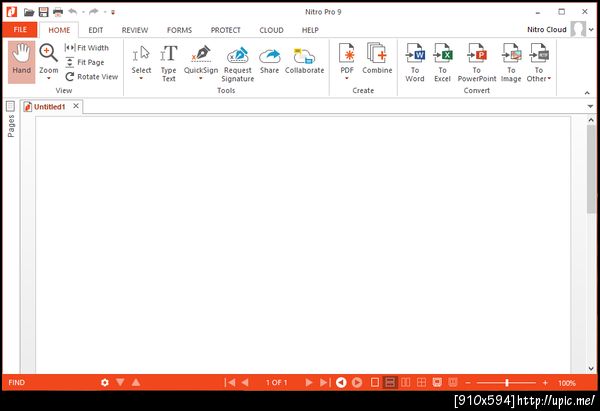600x411 pixels.
Task: Combine files into one PDF
Action: point(377,59)
